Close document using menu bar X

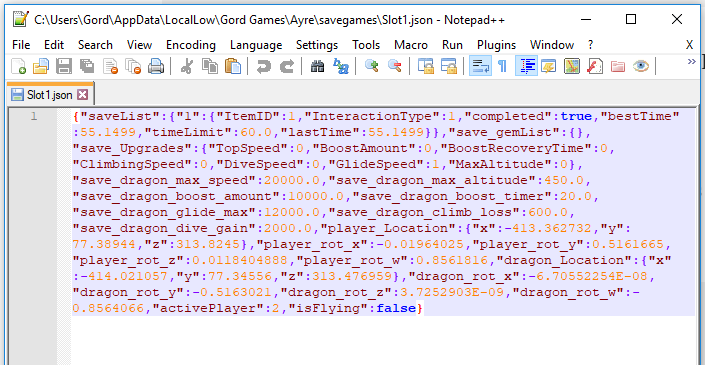coord(689,45)
